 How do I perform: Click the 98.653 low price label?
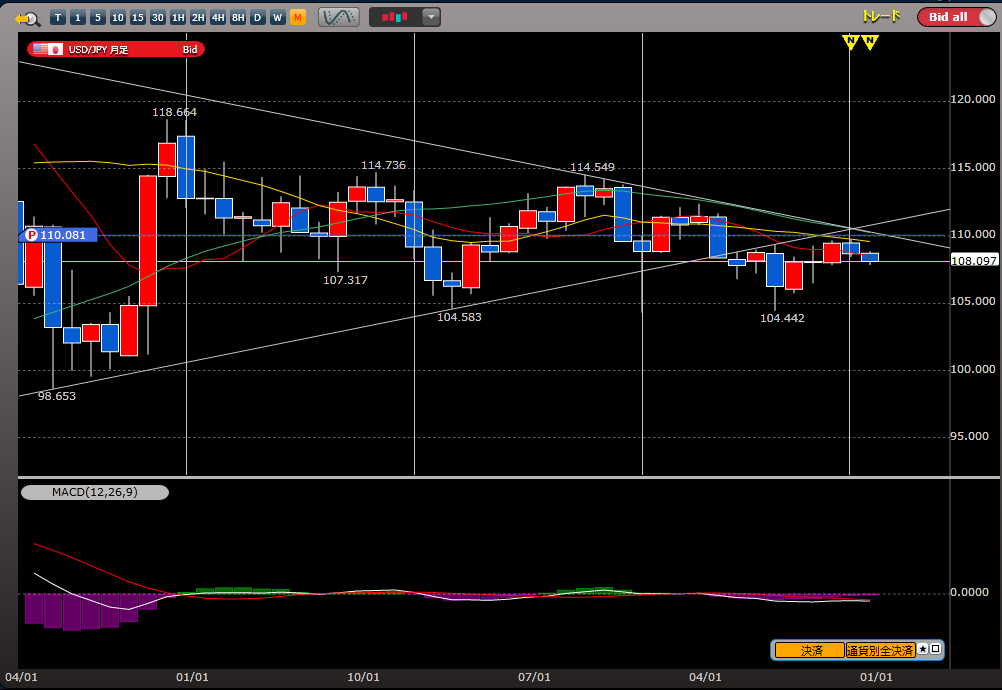(x=57, y=396)
